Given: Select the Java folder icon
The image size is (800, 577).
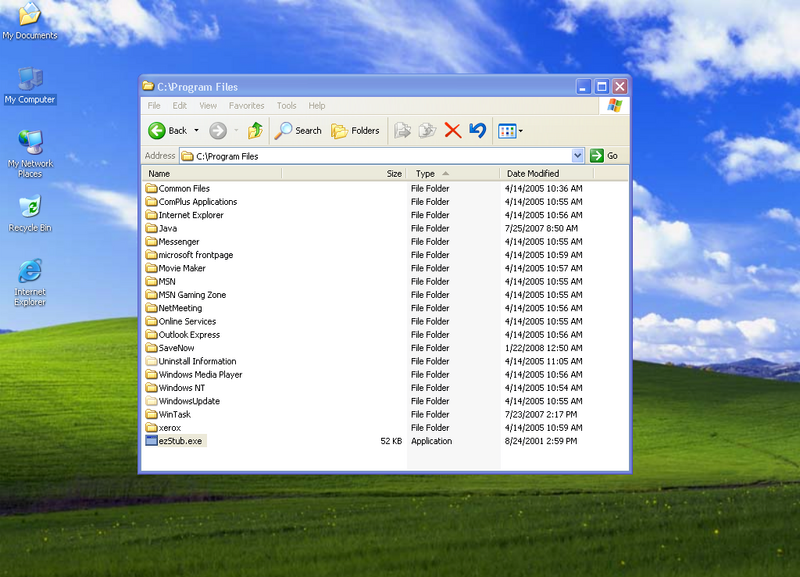Looking at the screenshot, I should [x=151, y=228].
